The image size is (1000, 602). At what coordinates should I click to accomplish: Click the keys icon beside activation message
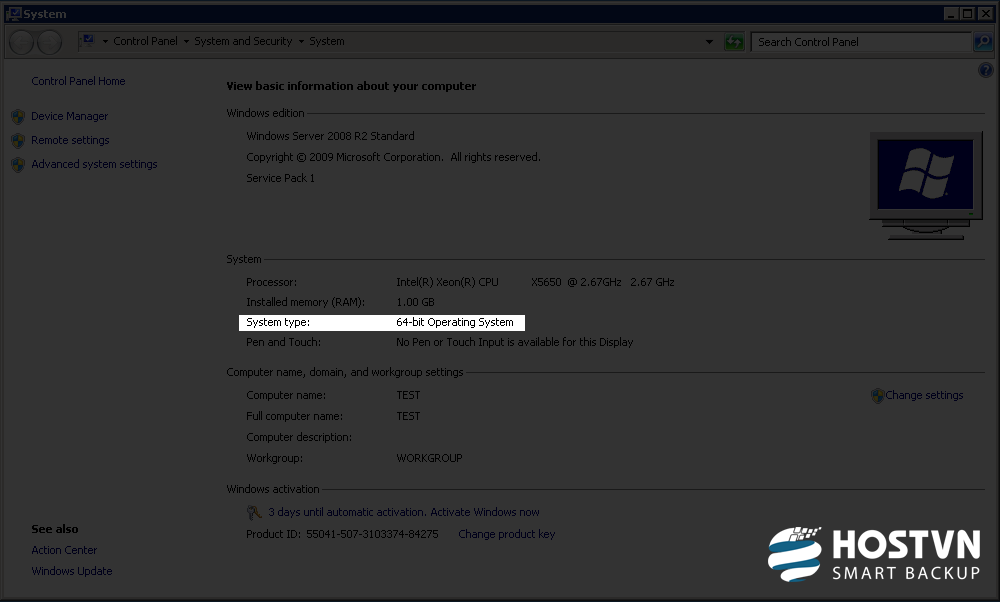pyautogui.click(x=254, y=512)
